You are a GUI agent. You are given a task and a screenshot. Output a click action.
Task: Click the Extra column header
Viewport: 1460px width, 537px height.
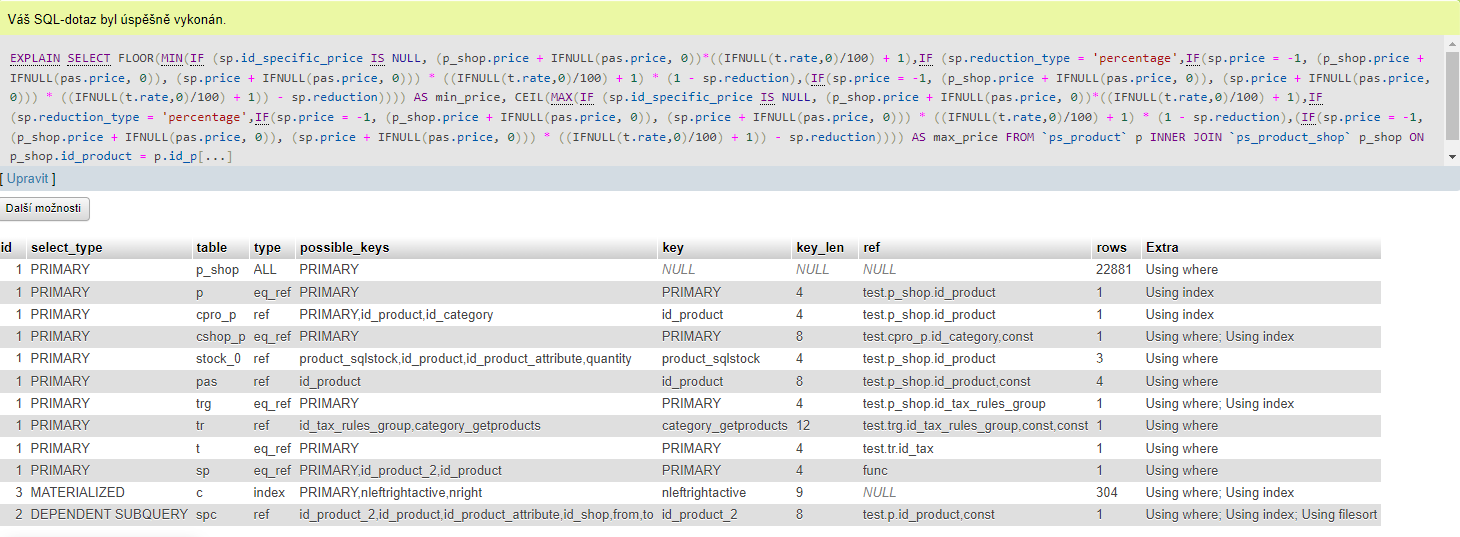pyautogui.click(x=1162, y=247)
